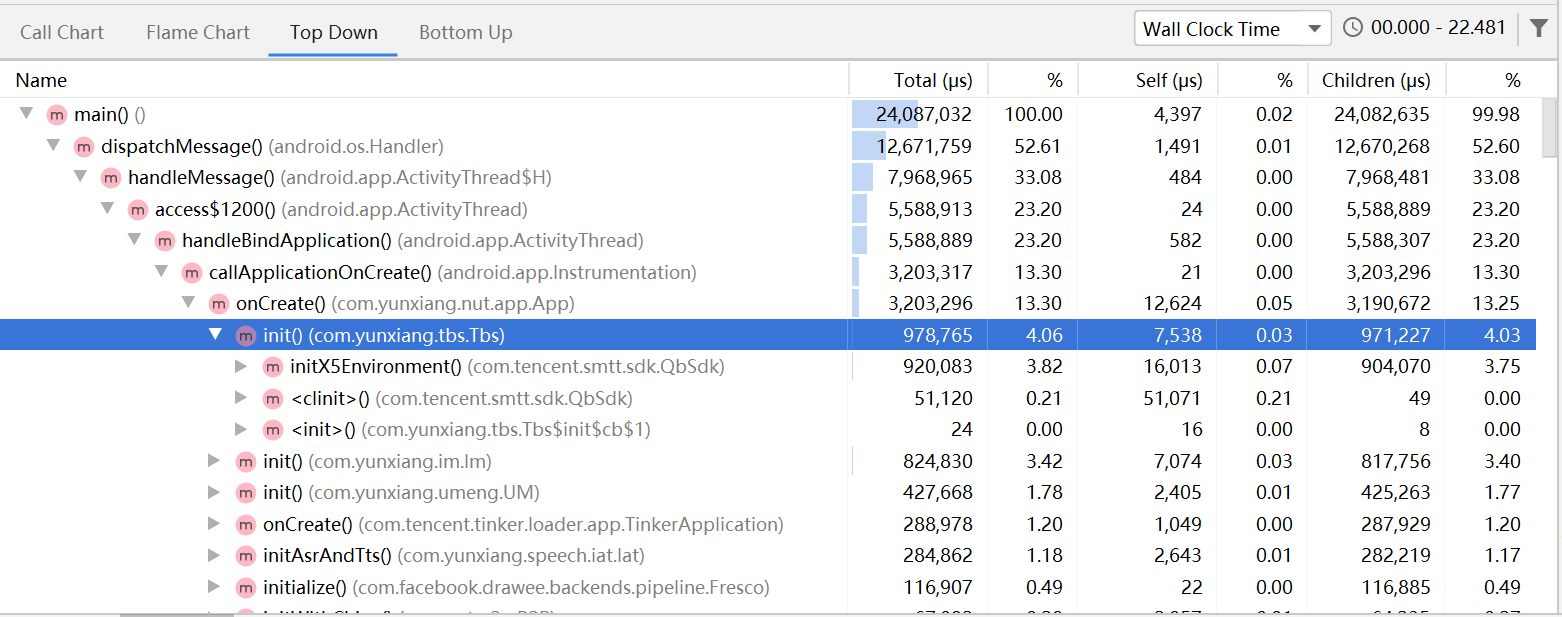Click the children value 904,070
The image size is (1562, 617).
click(x=1396, y=367)
